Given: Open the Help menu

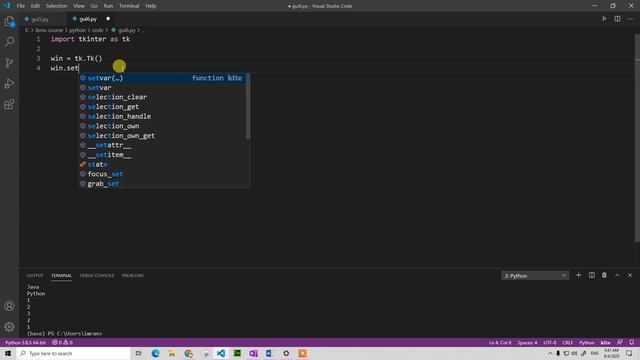Looking at the screenshot, I should coord(151,6).
